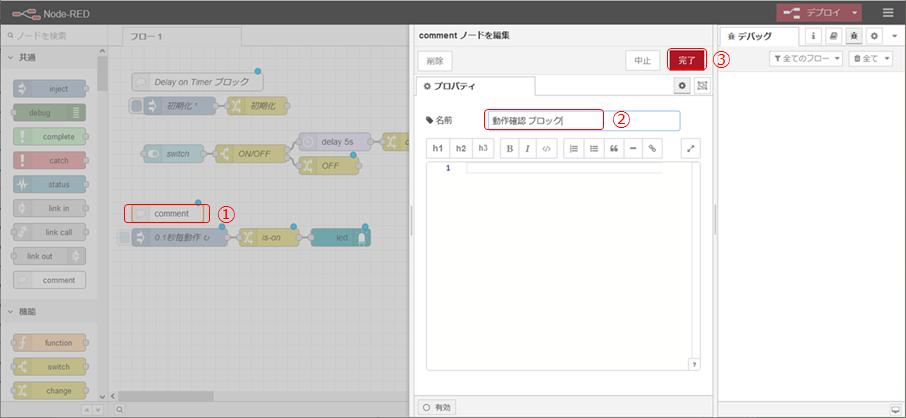This screenshot has height=418, width=906.
Task: Switch to the プロパティ tab
Action: pyautogui.click(x=476, y=87)
